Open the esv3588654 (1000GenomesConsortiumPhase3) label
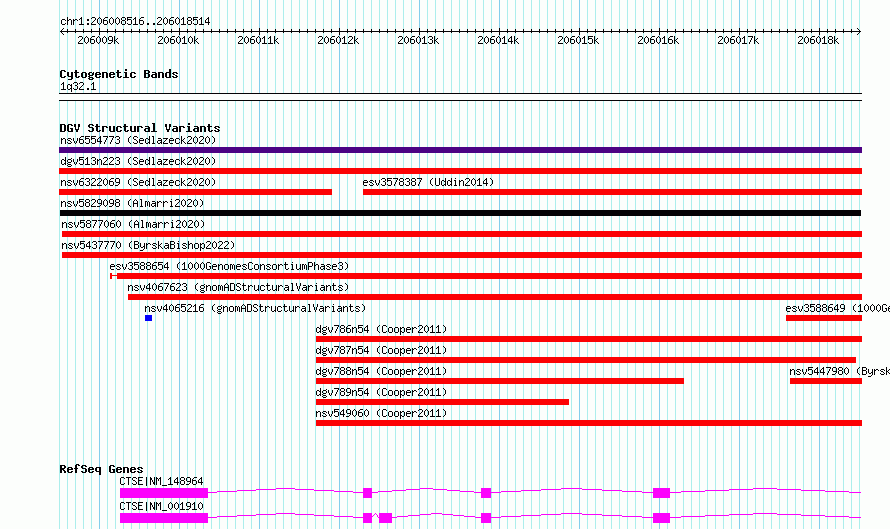This screenshot has height=529, width=890. tap(229, 266)
